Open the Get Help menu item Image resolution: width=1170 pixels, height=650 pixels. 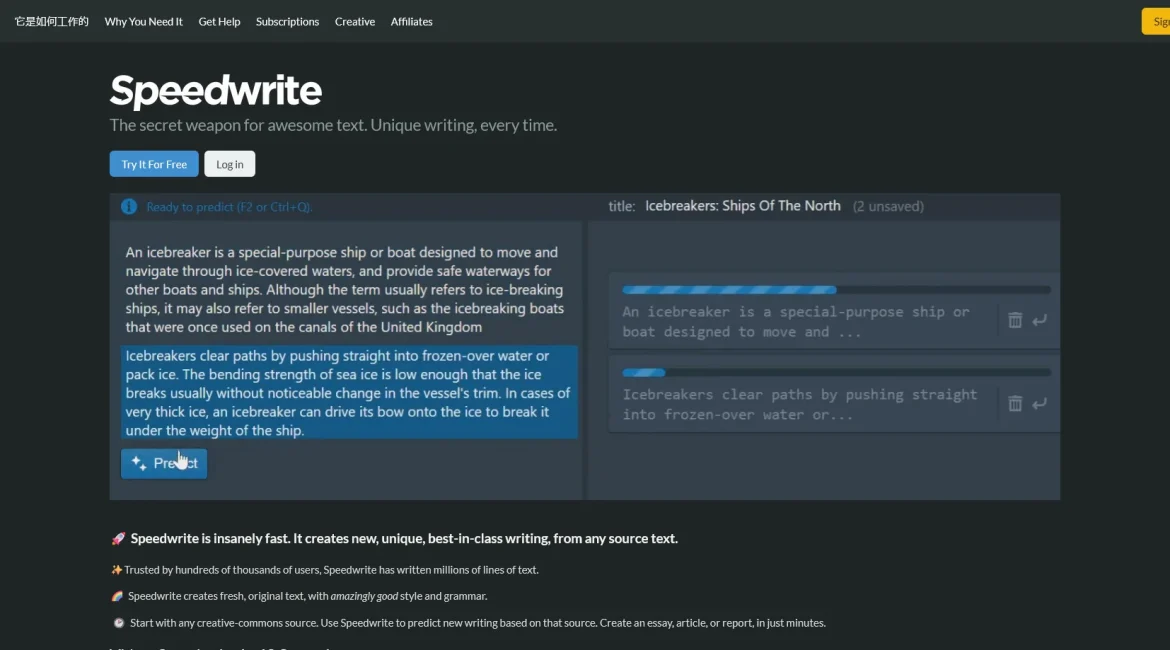[x=219, y=22]
